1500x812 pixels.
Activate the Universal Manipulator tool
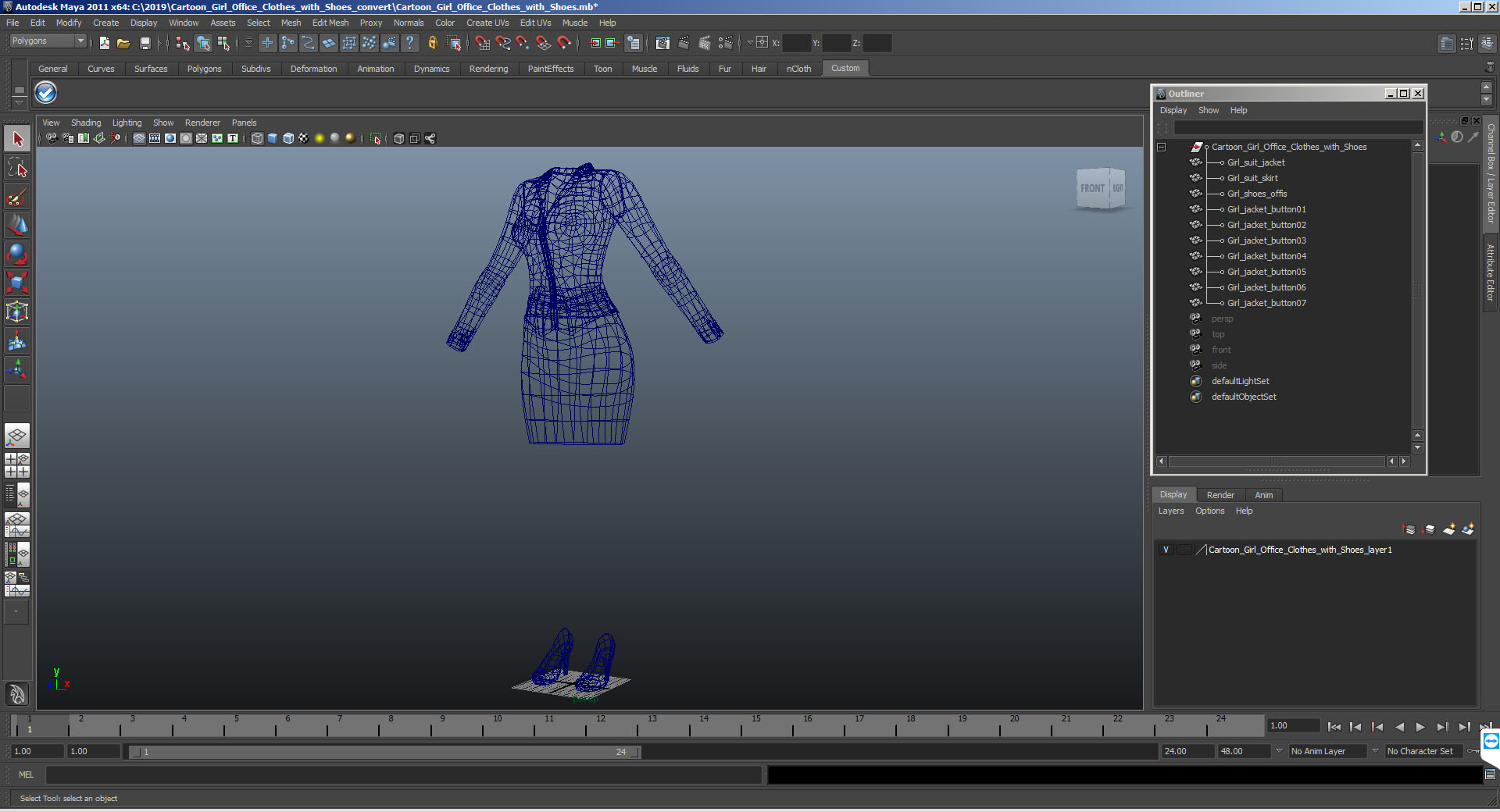click(x=17, y=311)
